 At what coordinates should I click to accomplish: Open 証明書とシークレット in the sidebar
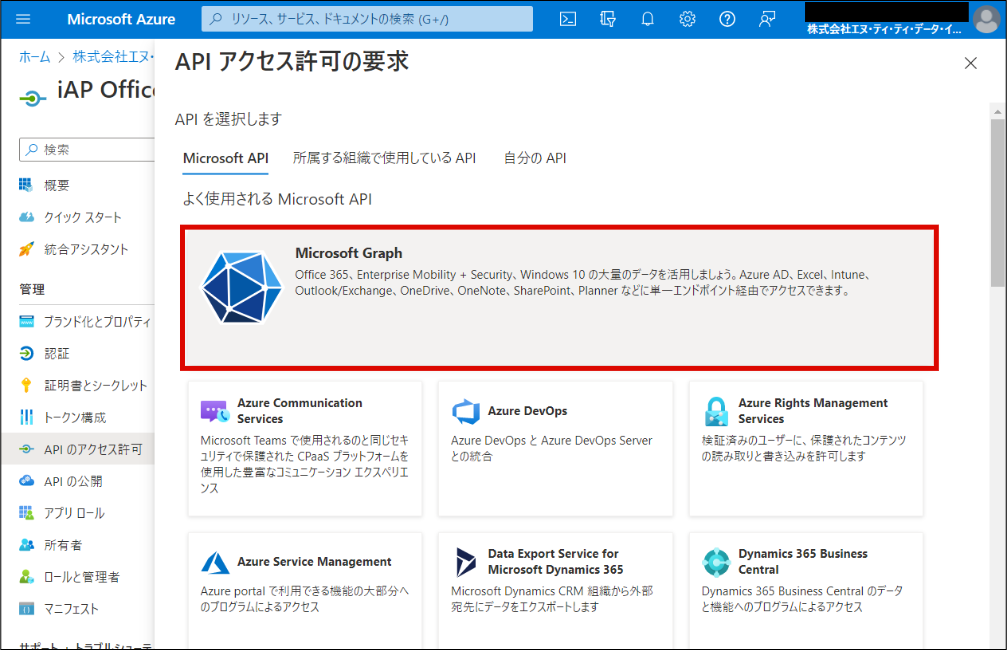click(95, 385)
